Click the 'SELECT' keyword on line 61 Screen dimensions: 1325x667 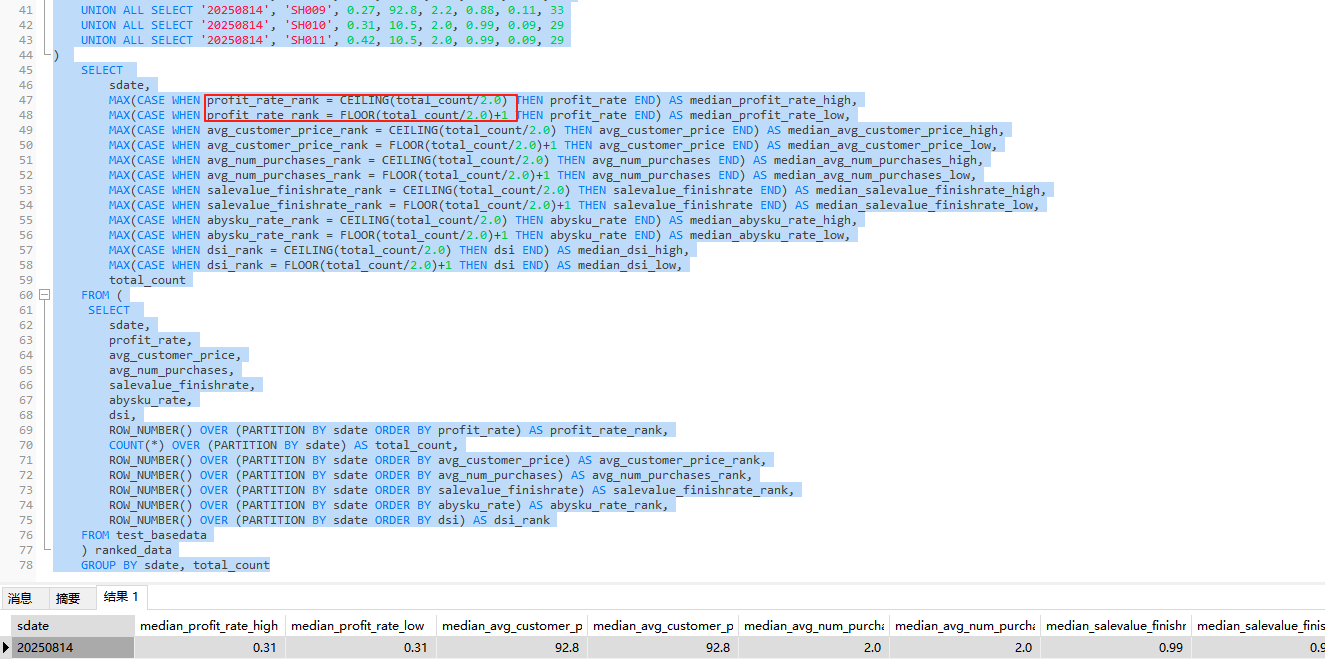pyautogui.click(x=109, y=310)
